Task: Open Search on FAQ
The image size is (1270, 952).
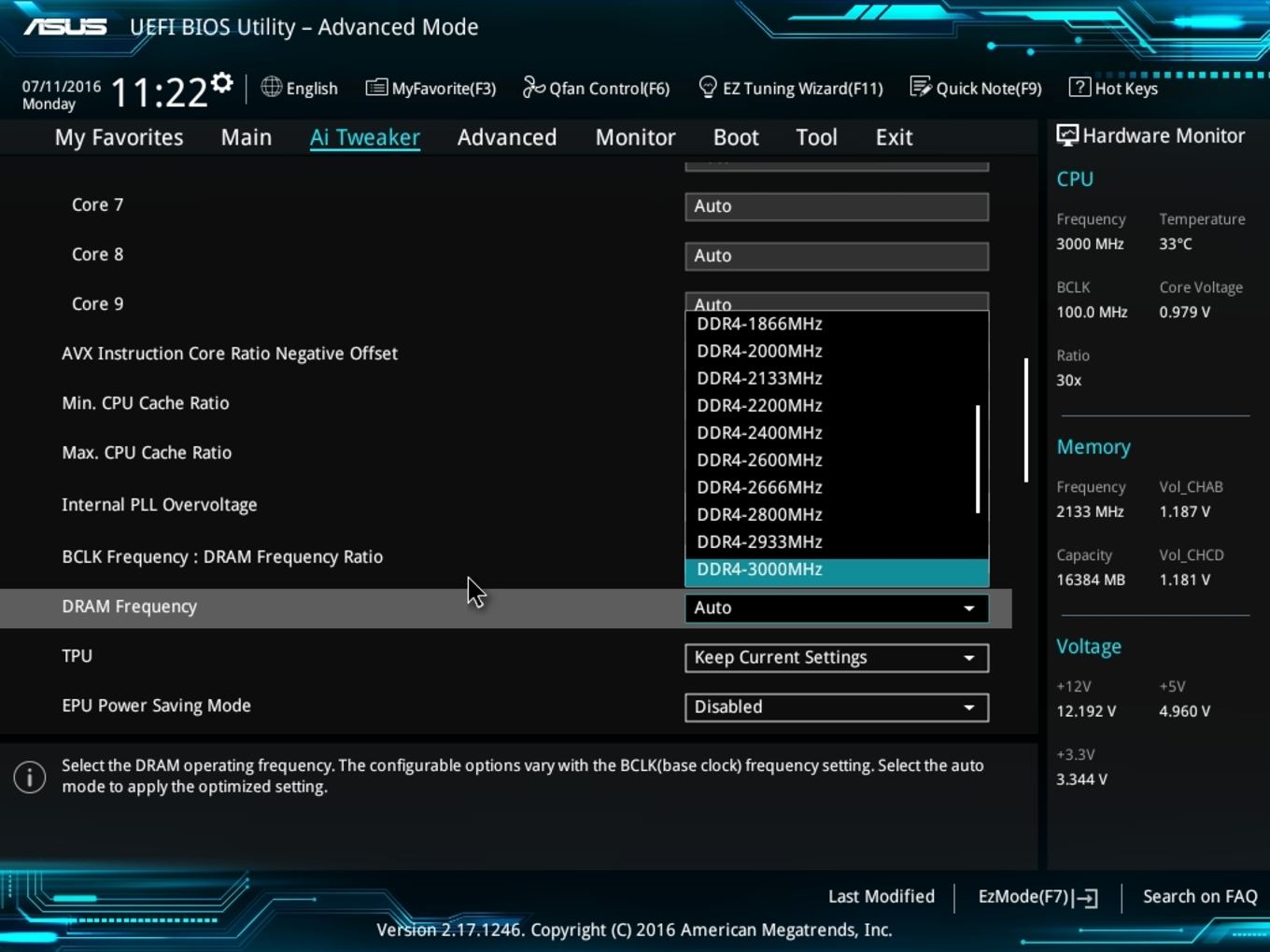Action: tap(1200, 896)
